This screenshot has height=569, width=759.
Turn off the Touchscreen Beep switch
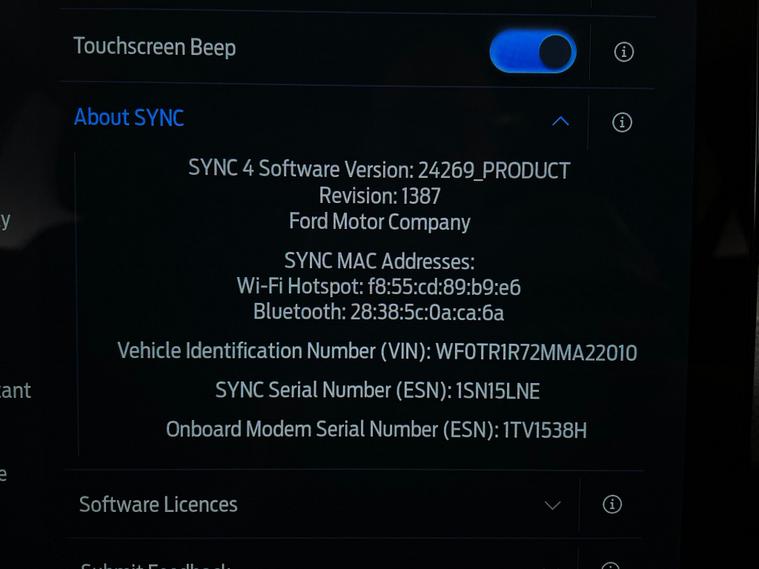click(532, 51)
